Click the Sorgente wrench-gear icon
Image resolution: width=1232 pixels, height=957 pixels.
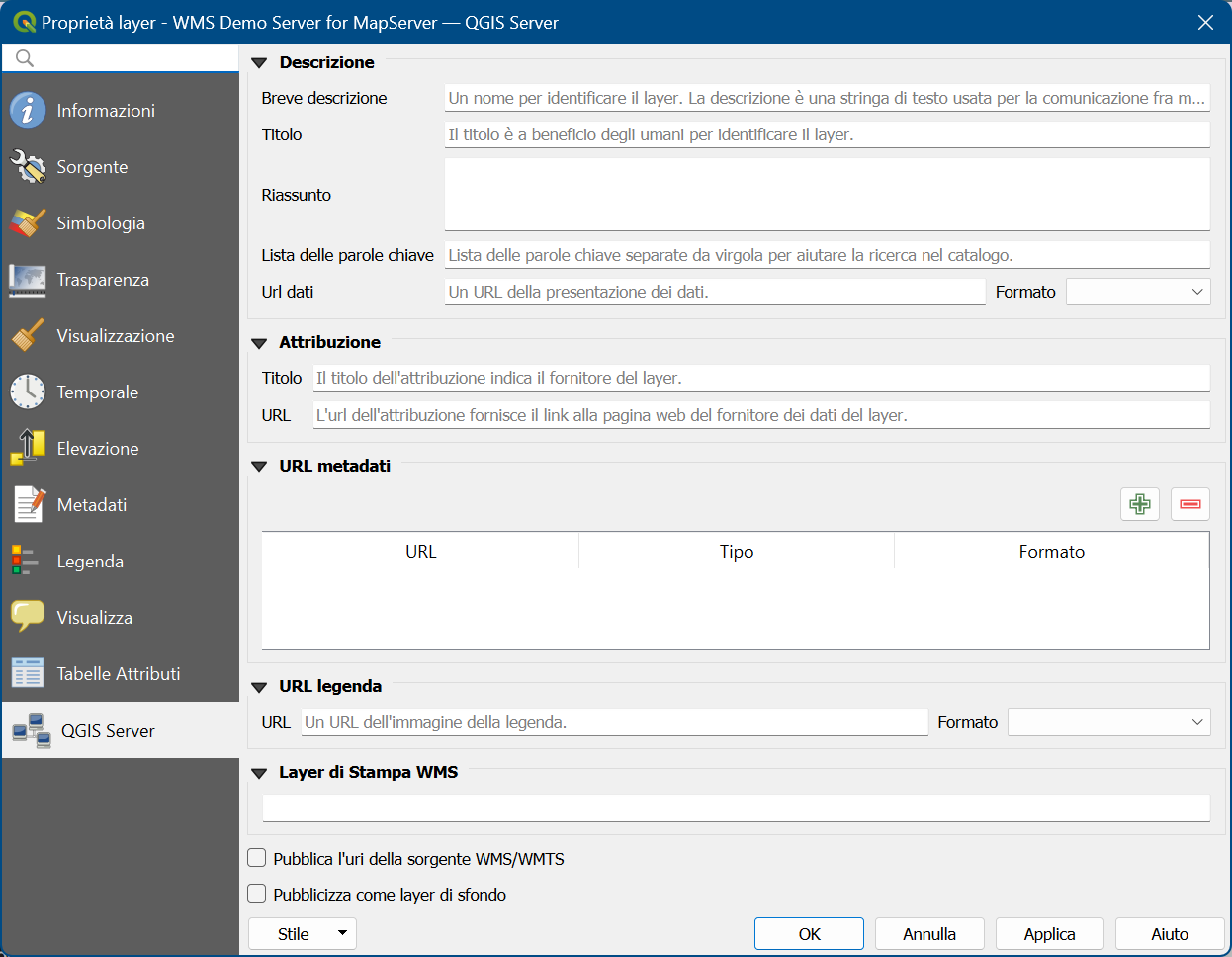click(28, 166)
